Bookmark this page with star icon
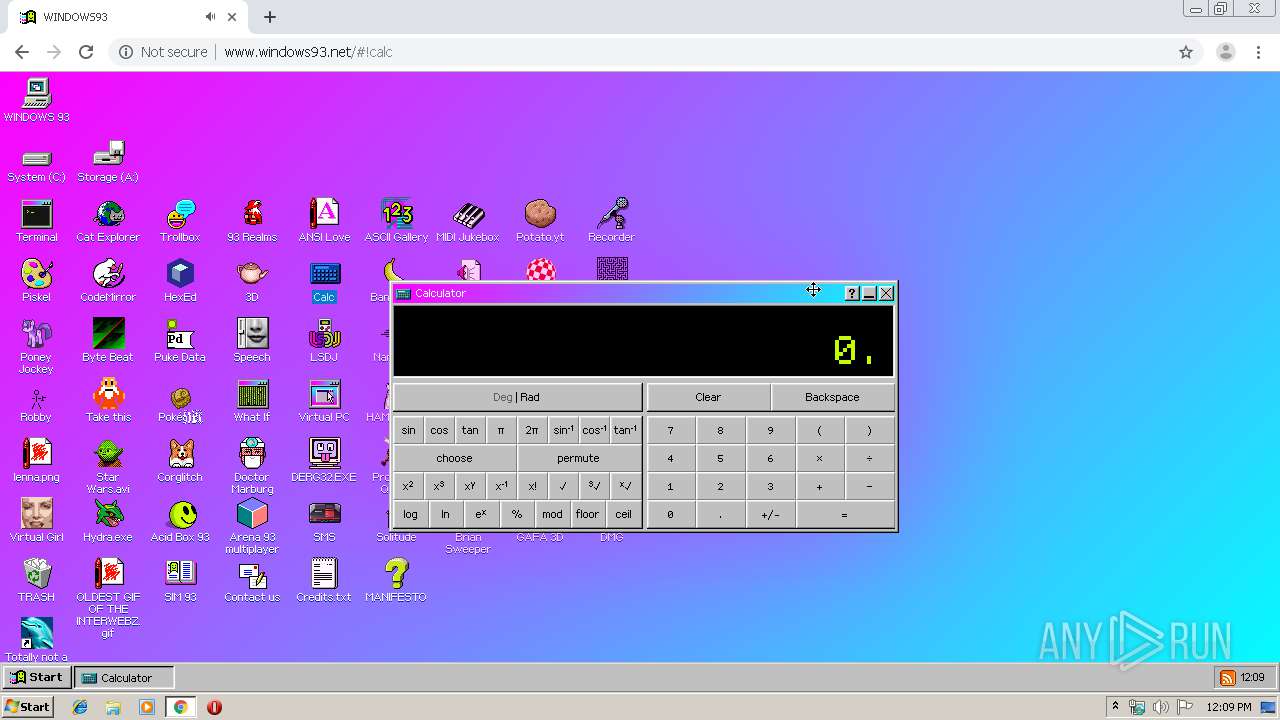The width and height of the screenshot is (1280, 720). click(x=1186, y=52)
